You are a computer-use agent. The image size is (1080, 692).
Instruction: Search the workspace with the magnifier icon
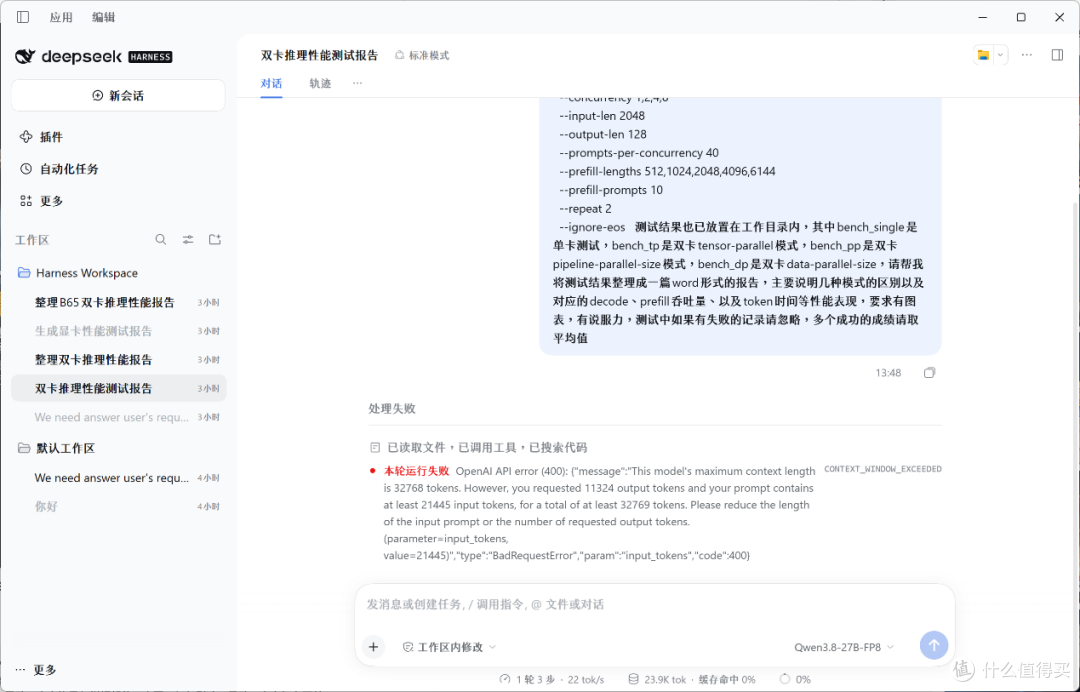160,240
